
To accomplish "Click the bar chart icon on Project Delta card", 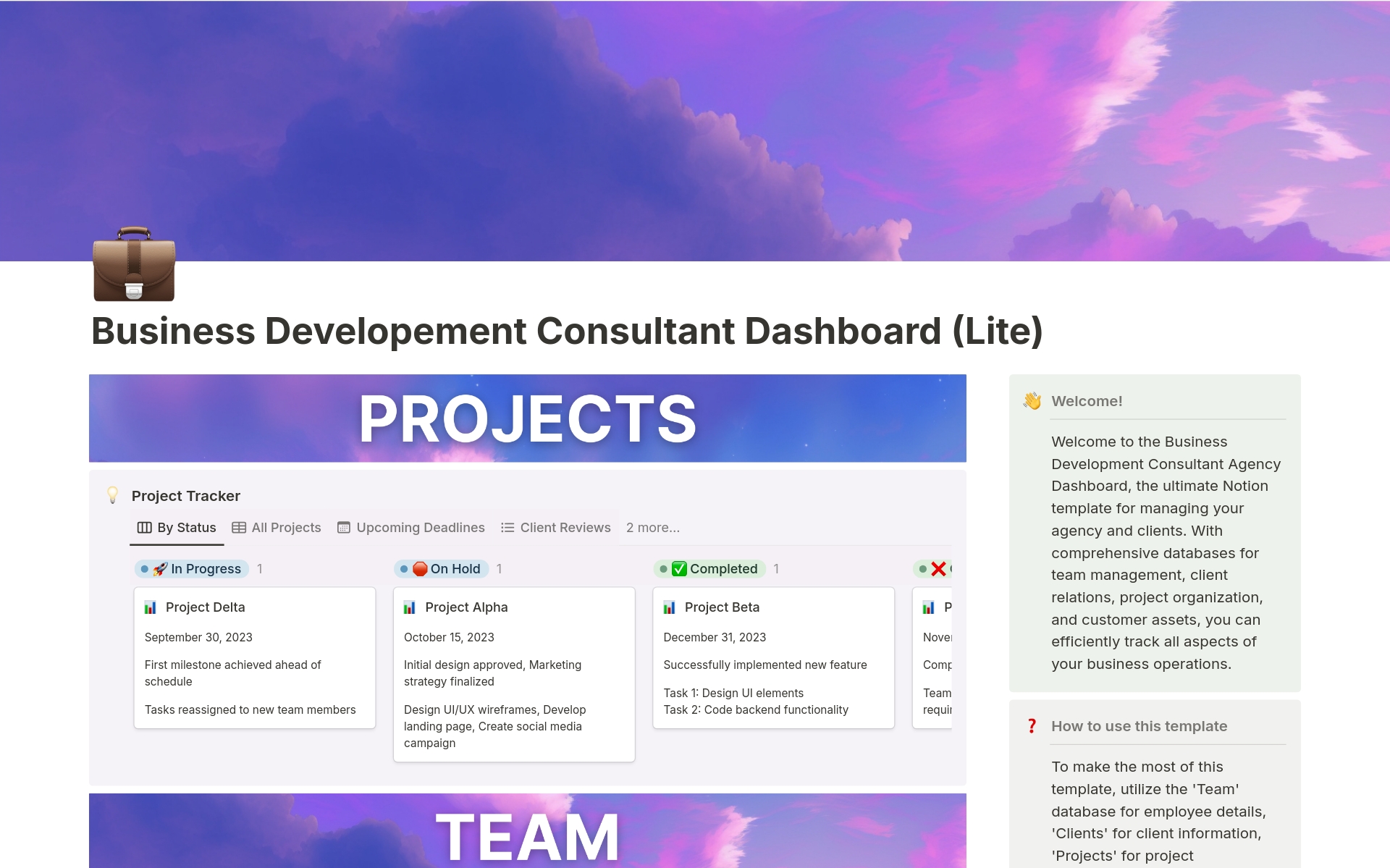I will click(150, 607).
